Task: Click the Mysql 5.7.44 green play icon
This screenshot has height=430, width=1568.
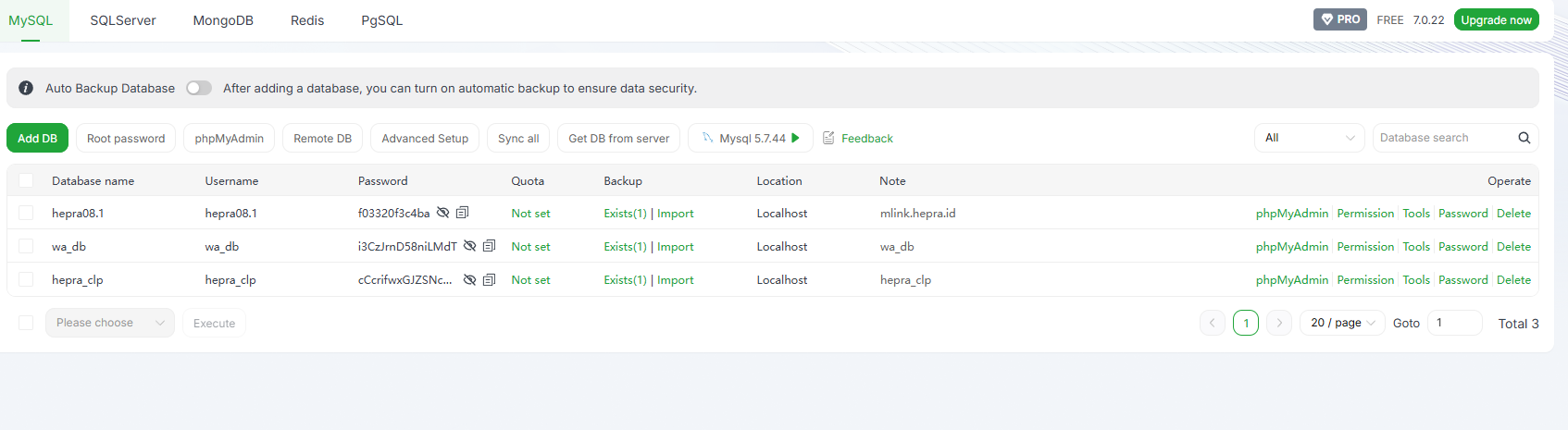Action: point(795,138)
